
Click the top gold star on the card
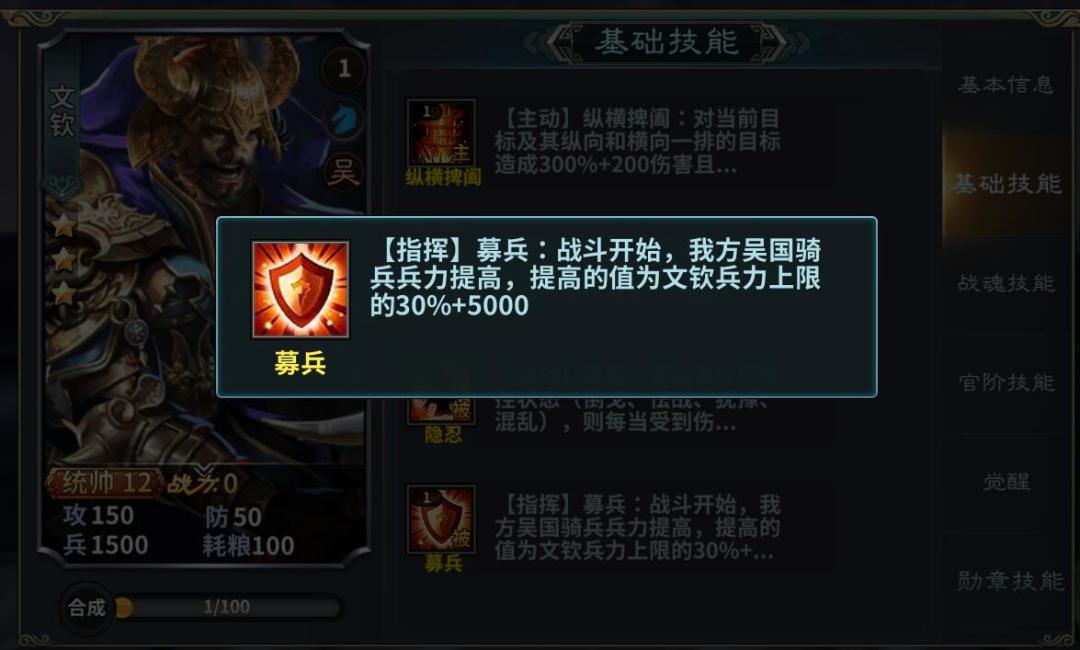[x=64, y=225]
